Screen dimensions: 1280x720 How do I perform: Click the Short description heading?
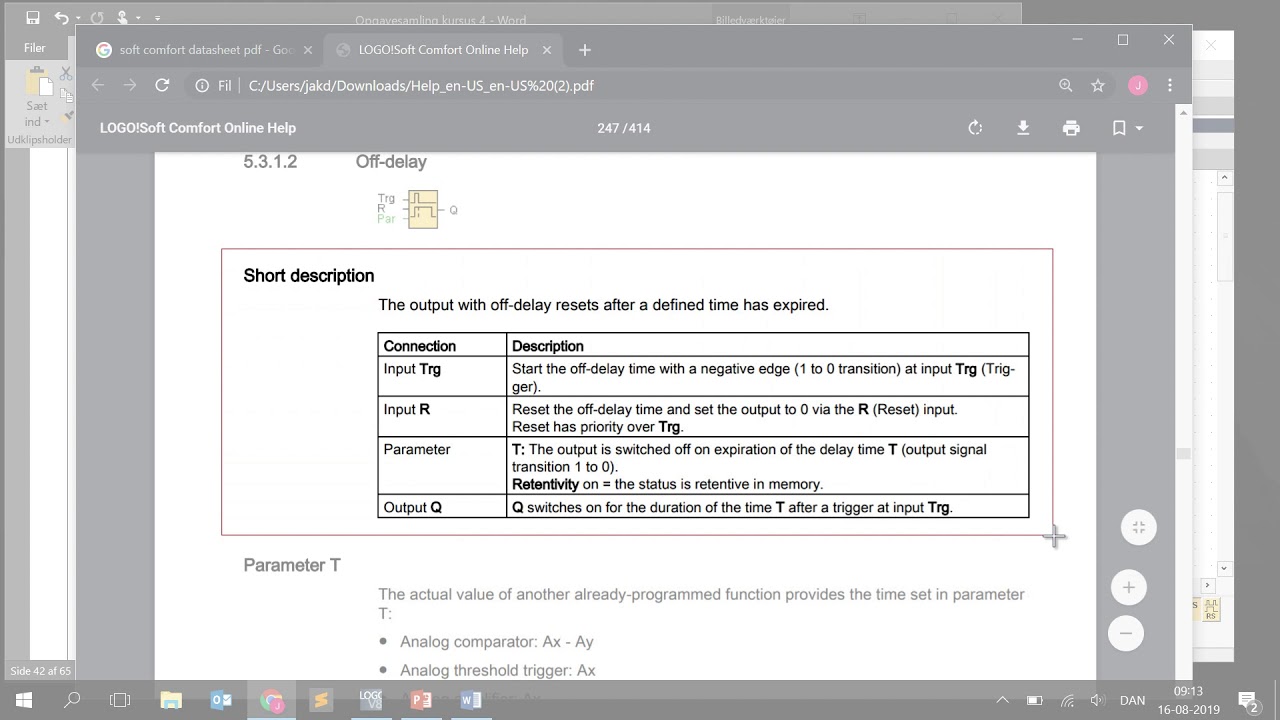coord(309,276)
